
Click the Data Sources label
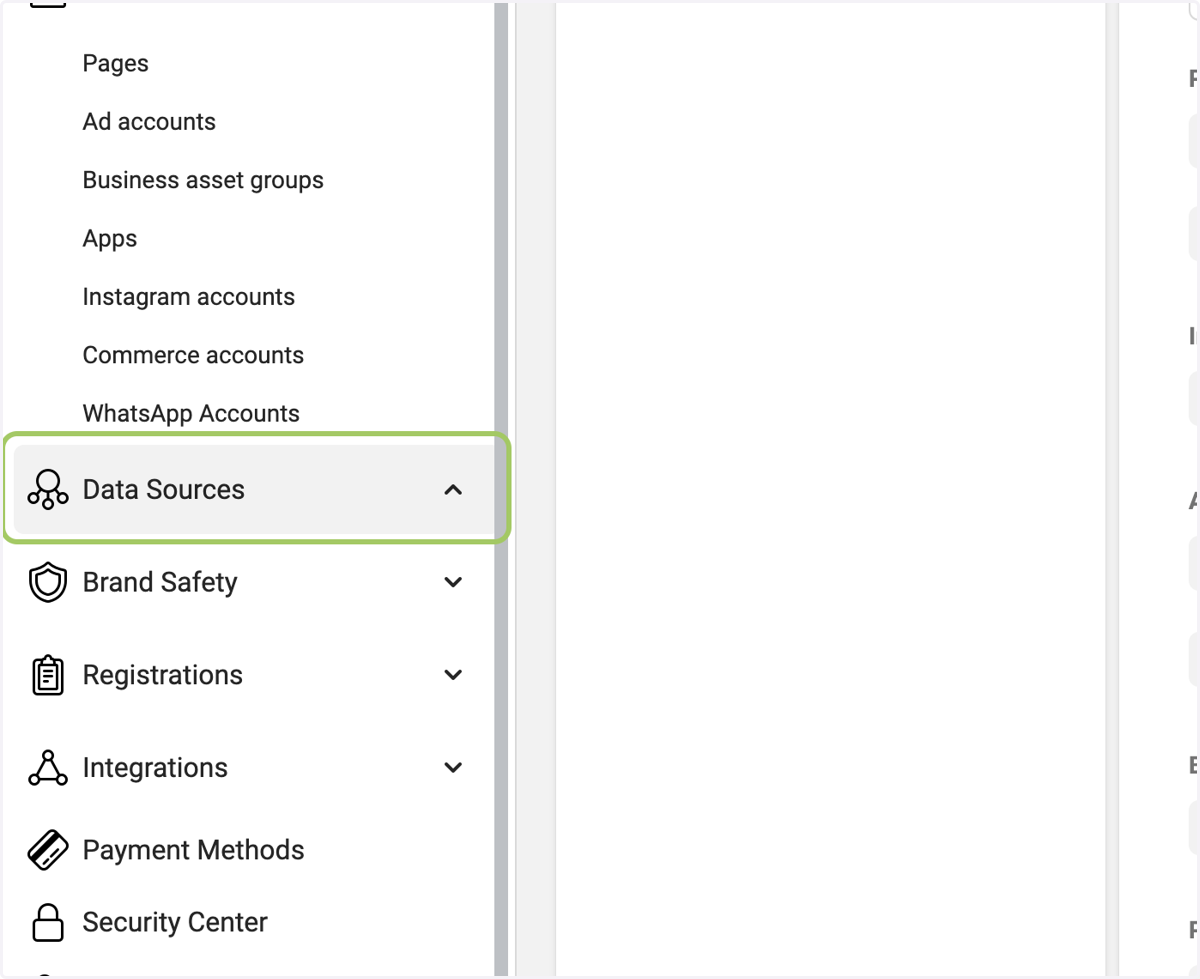pyautogui.click(x=164, y=490)
